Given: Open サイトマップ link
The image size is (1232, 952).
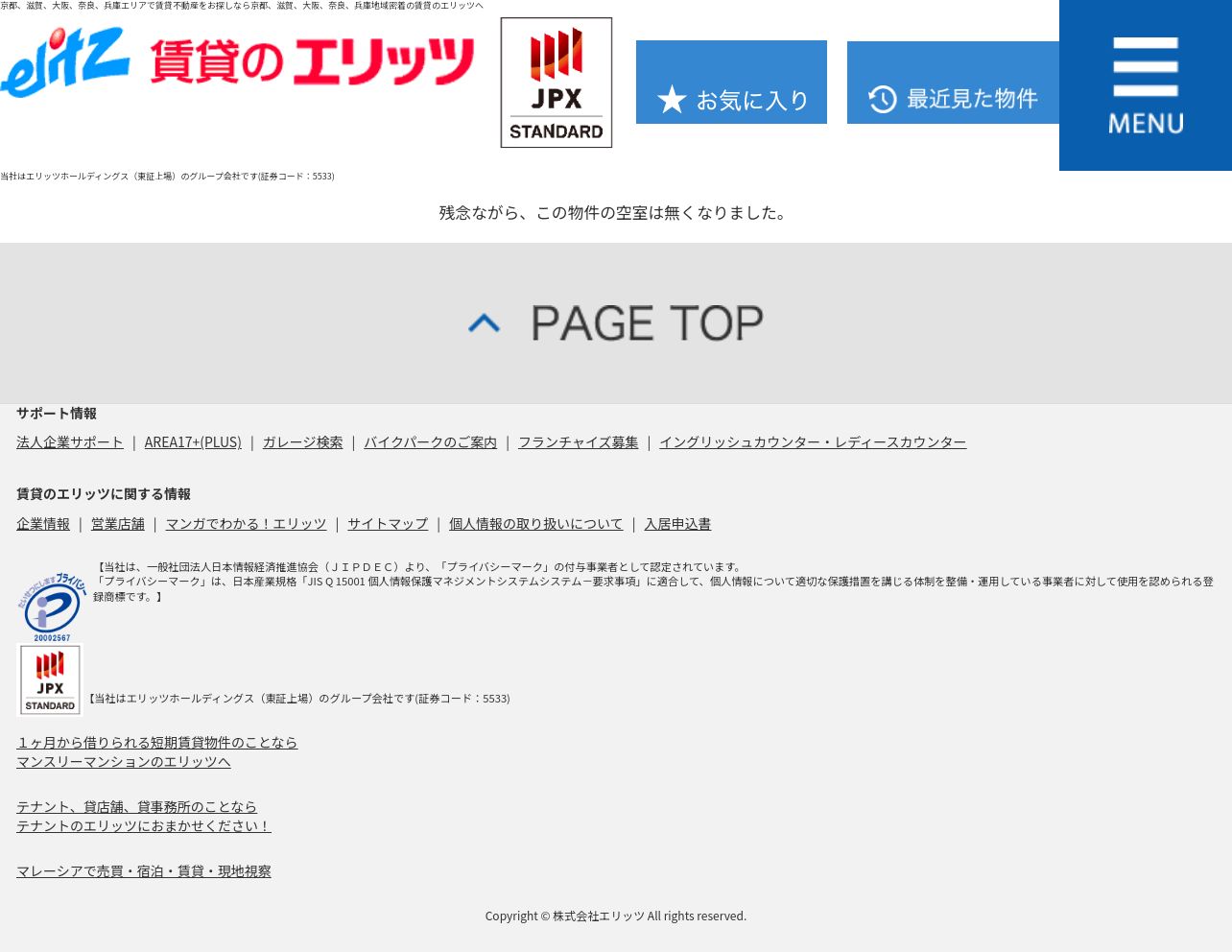Looking at the screenshot, I should (388, 523).
